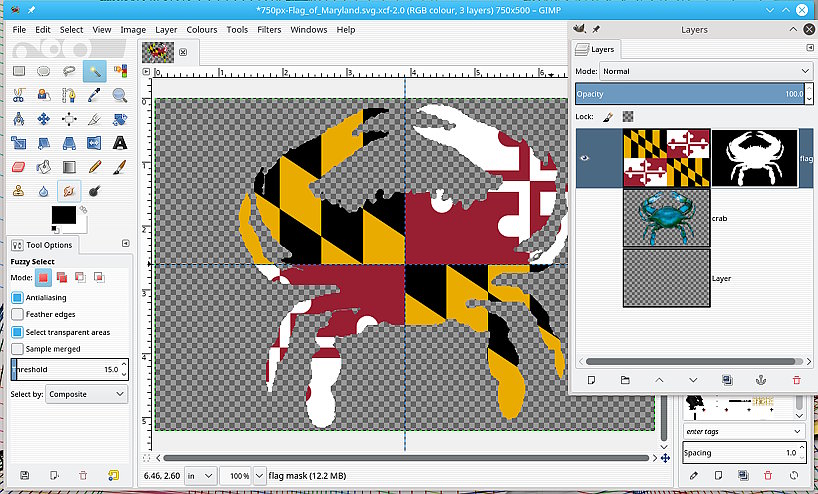Select the Dodge/Burn tool
Screen dimensions: 818x494
click(94, 191)
